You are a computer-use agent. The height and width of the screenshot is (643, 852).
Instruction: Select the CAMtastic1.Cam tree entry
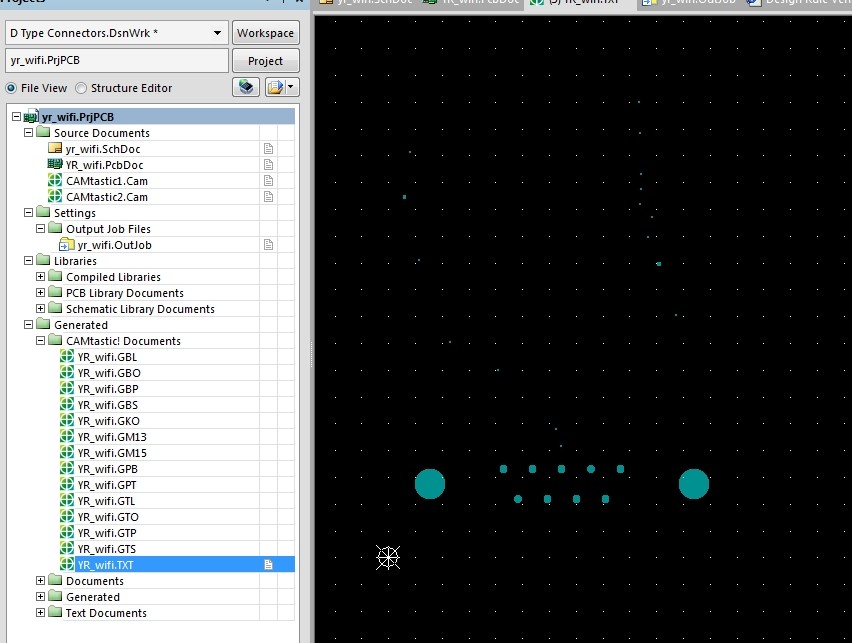106,181
